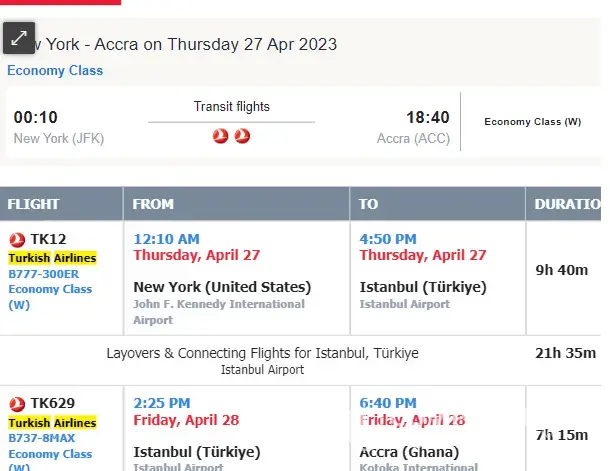Select the FLIGHT column header
This screenshot has height=471, width=610.
34,204
